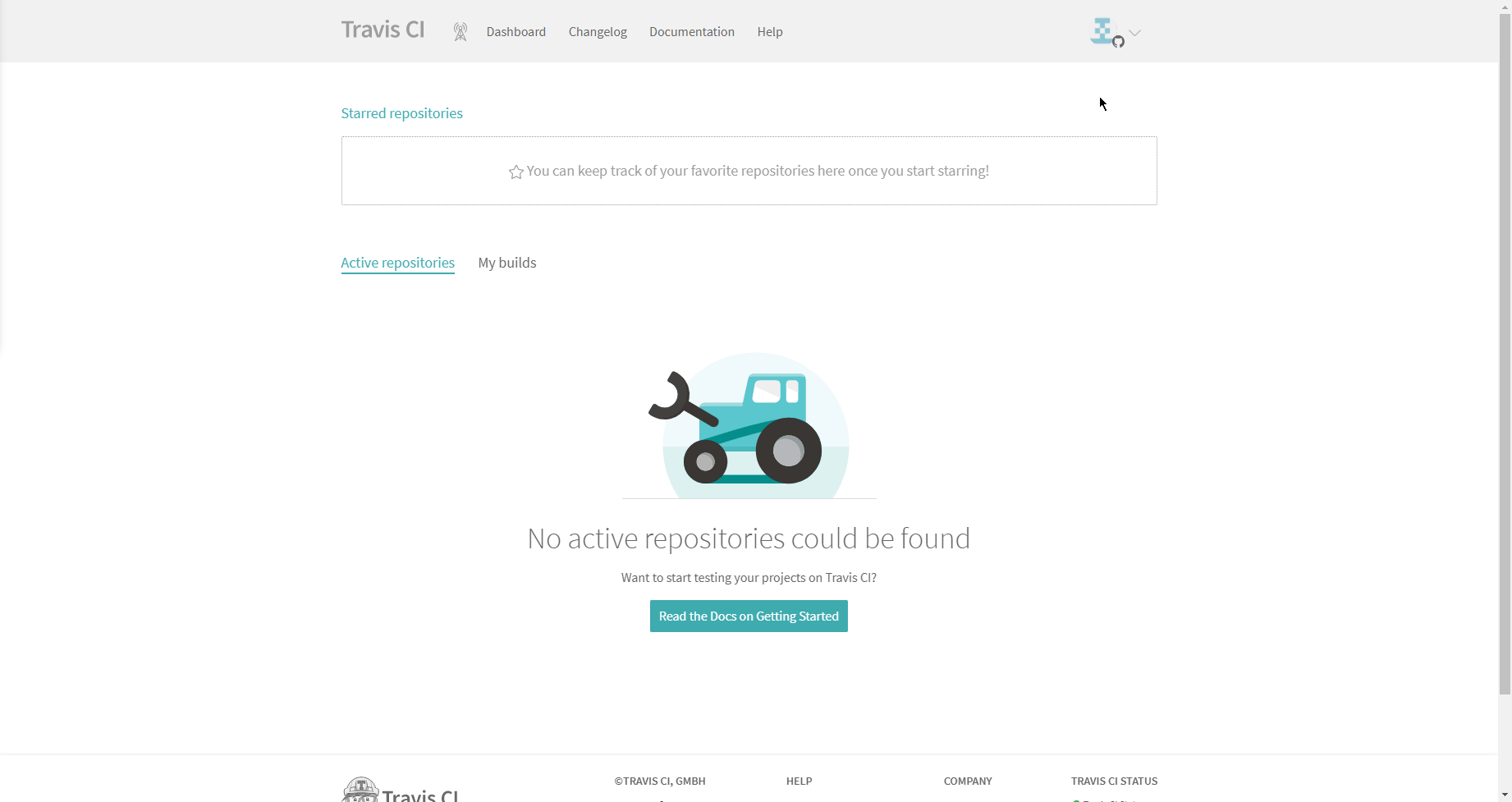
Task: Click the GitHub badge on avatar
Action: coord(1118,42)
